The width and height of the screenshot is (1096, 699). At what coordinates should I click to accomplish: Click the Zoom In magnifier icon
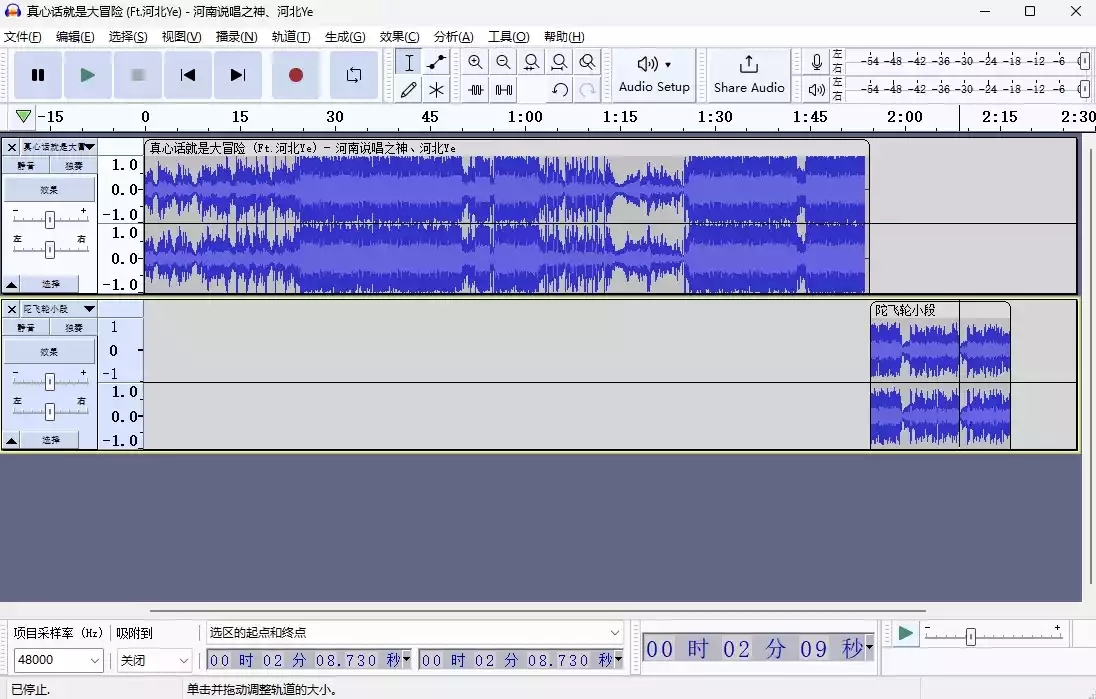pos(475,62)
